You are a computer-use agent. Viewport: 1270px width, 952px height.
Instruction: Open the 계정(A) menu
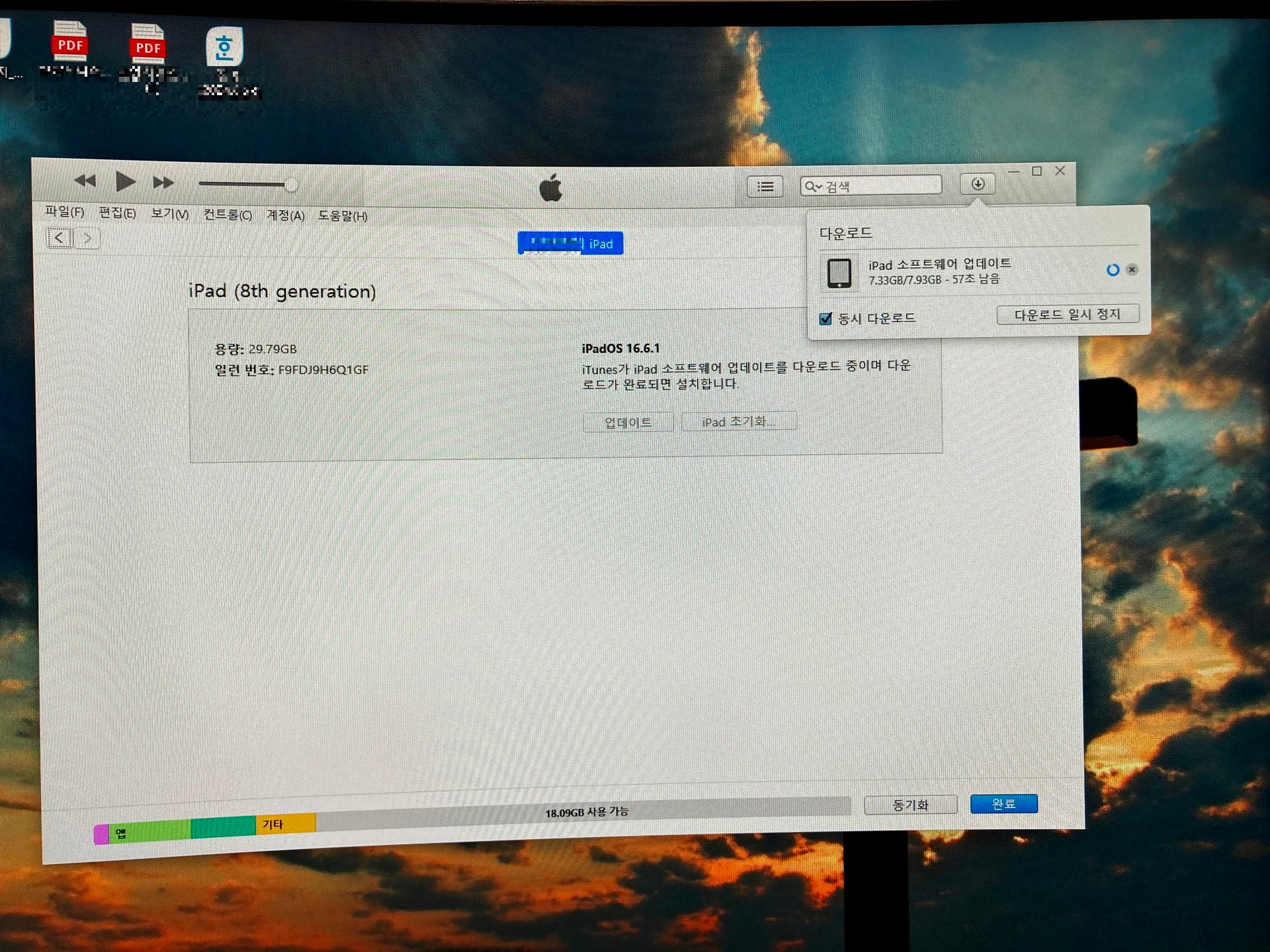click(285, 216)
